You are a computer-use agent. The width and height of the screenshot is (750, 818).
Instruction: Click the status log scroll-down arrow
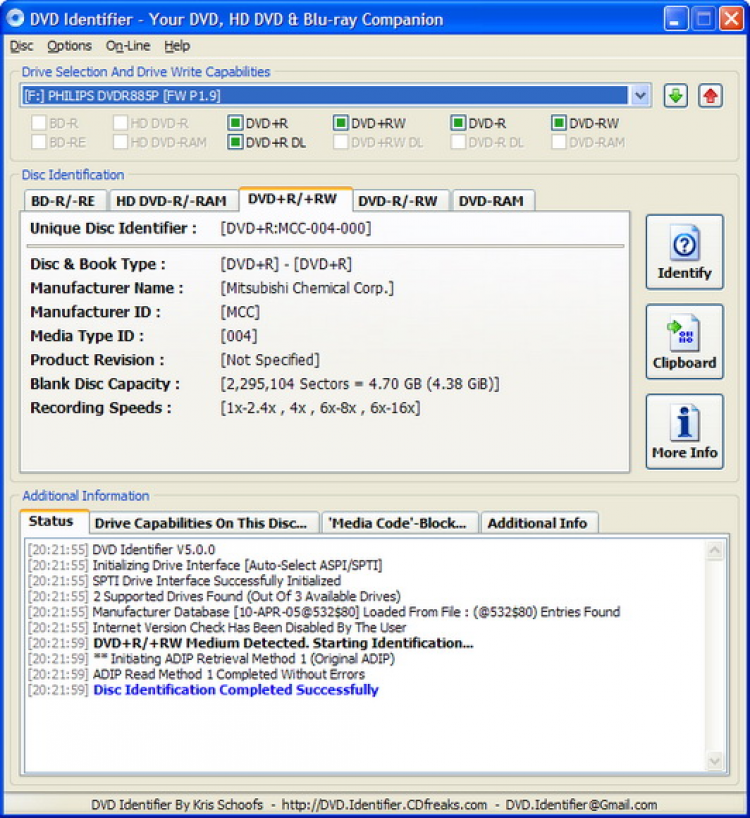pyautogui.click(x=715, y=761)
